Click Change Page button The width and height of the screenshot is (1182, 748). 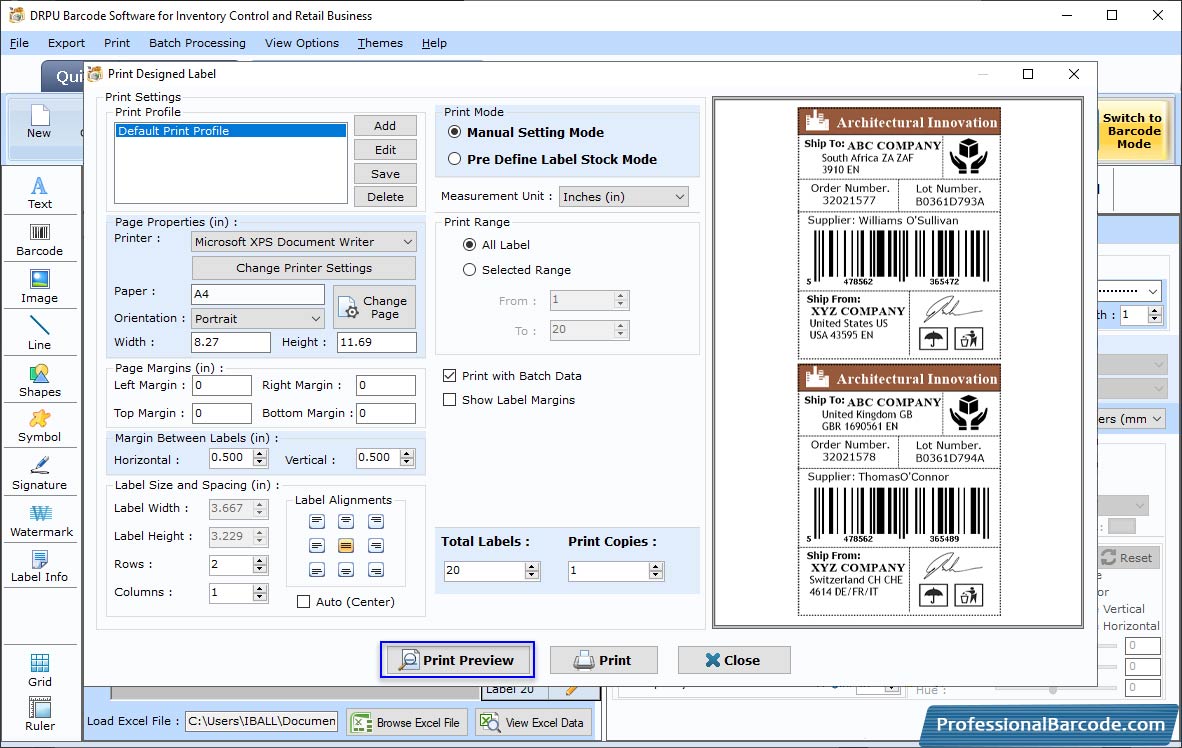(x=374, y=307)
